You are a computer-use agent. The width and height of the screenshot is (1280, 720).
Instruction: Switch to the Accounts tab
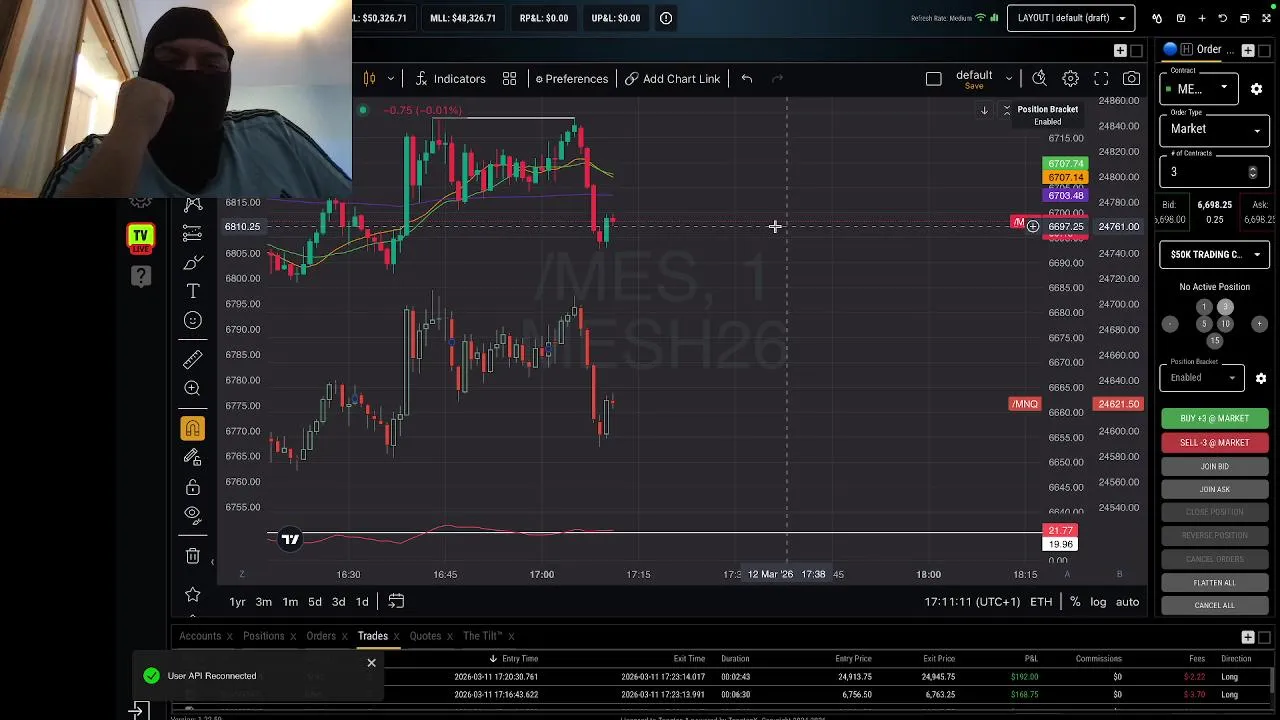200,636
